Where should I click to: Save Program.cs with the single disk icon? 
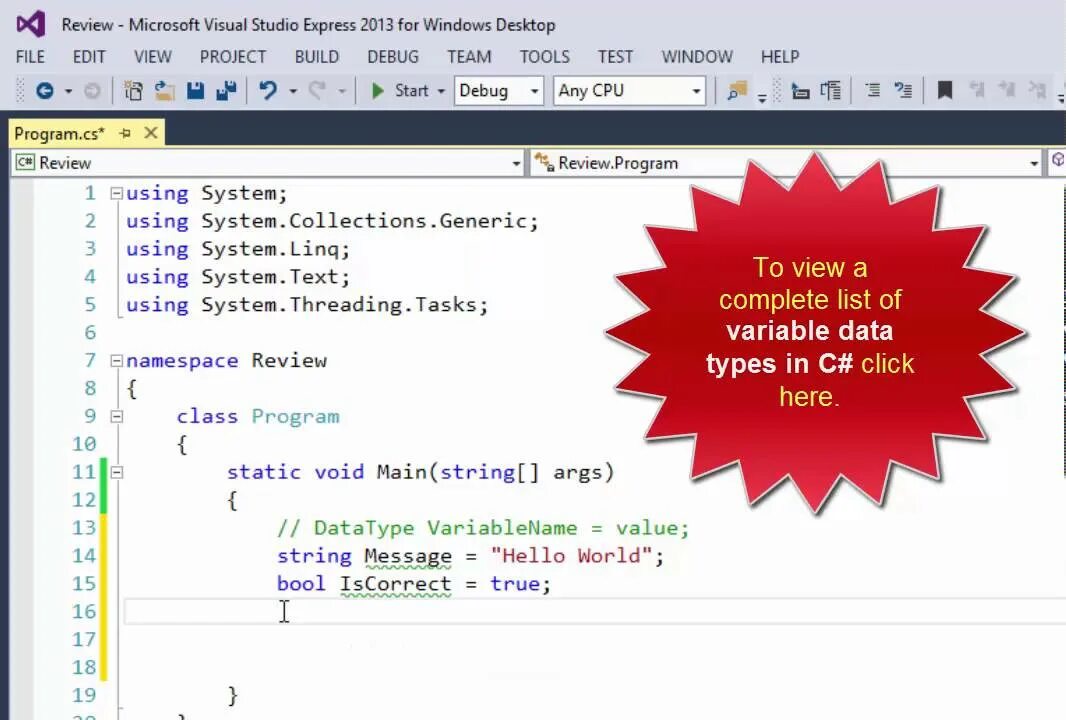[x=195, y=90]
